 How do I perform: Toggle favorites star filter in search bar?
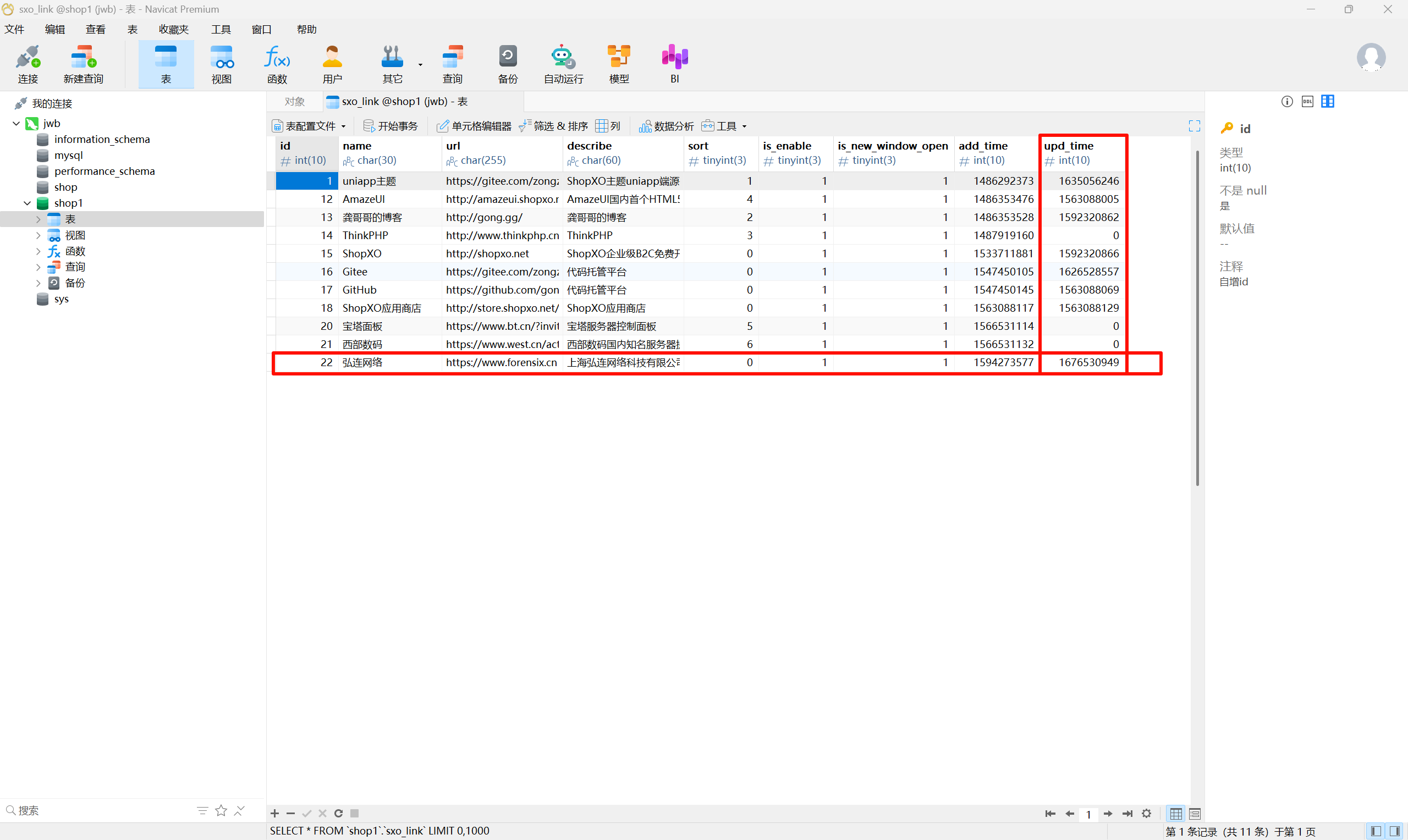pyautogui.click(x=221, y=810)
